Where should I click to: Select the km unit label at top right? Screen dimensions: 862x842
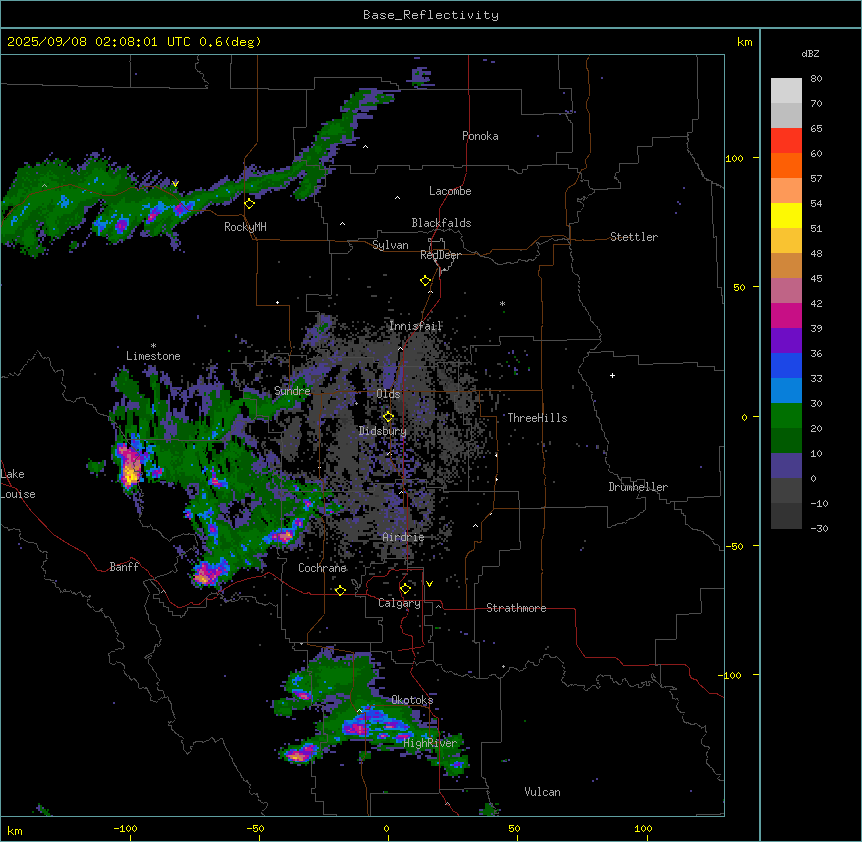tap(744, 42)
